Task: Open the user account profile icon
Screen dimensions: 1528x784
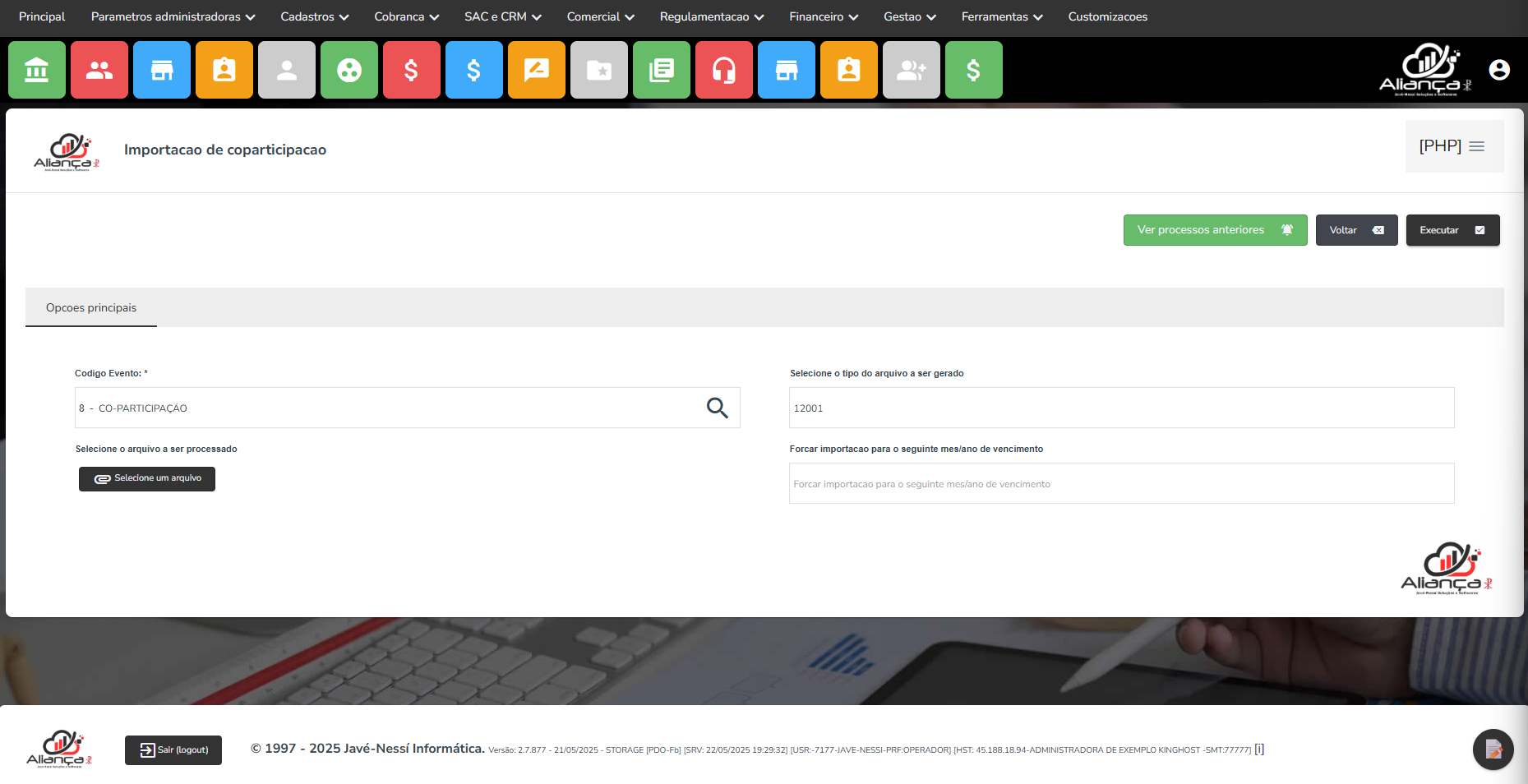Action: [x=1498, y=70]
